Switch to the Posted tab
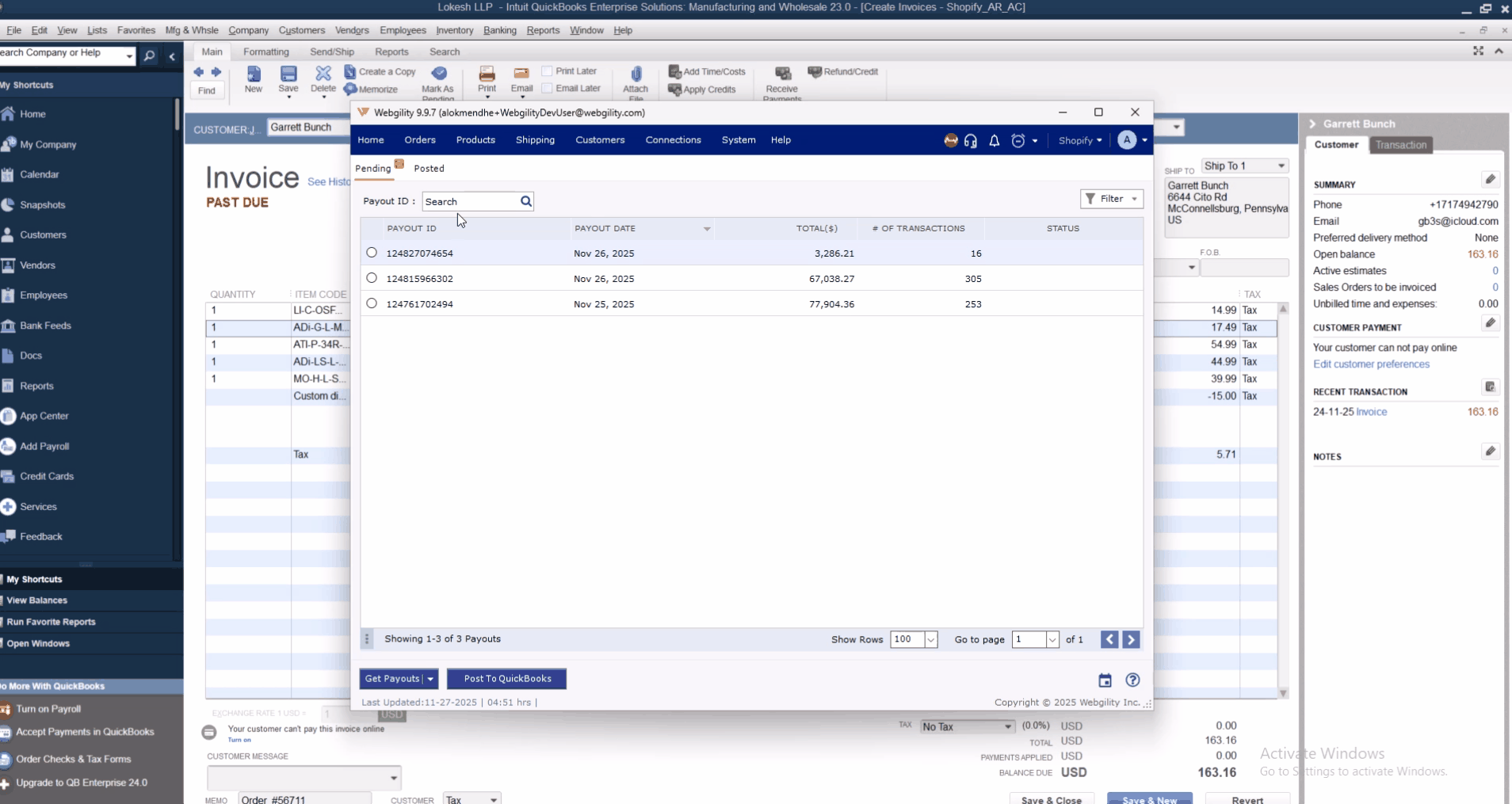 click(x=429, y=169)
